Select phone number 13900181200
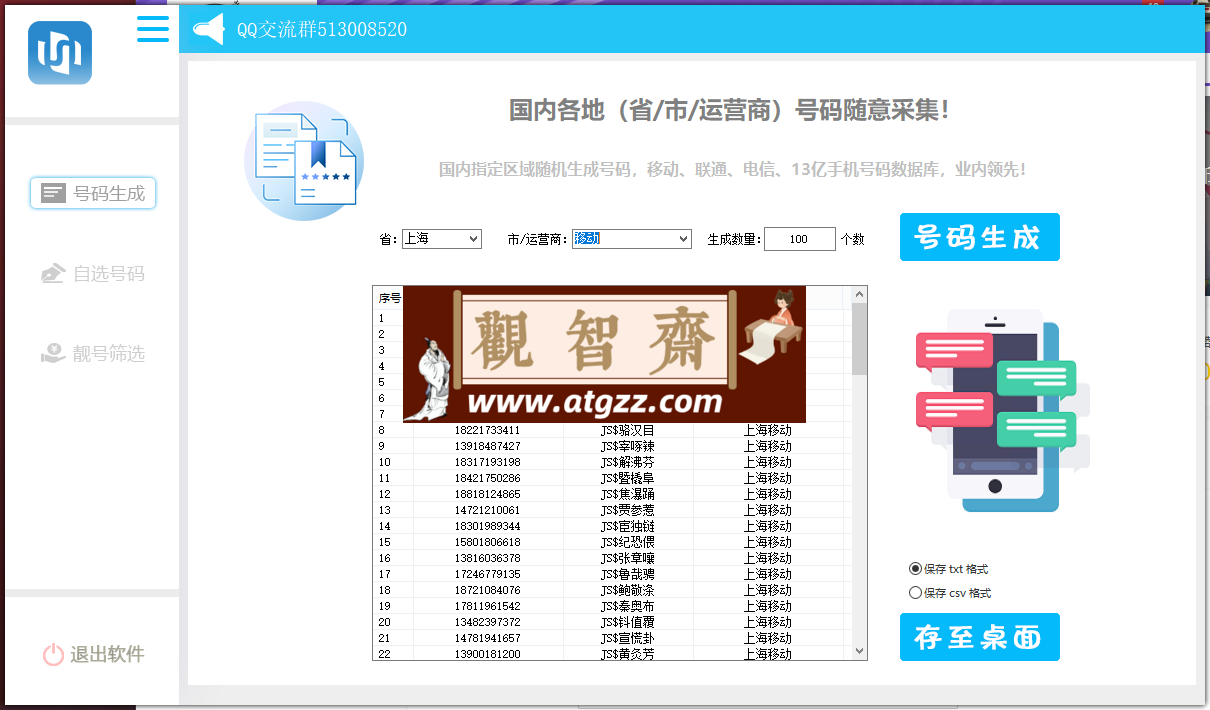The width and height of the screenshot is (1210, 710). pyautogui.click(x=487, y=654)
